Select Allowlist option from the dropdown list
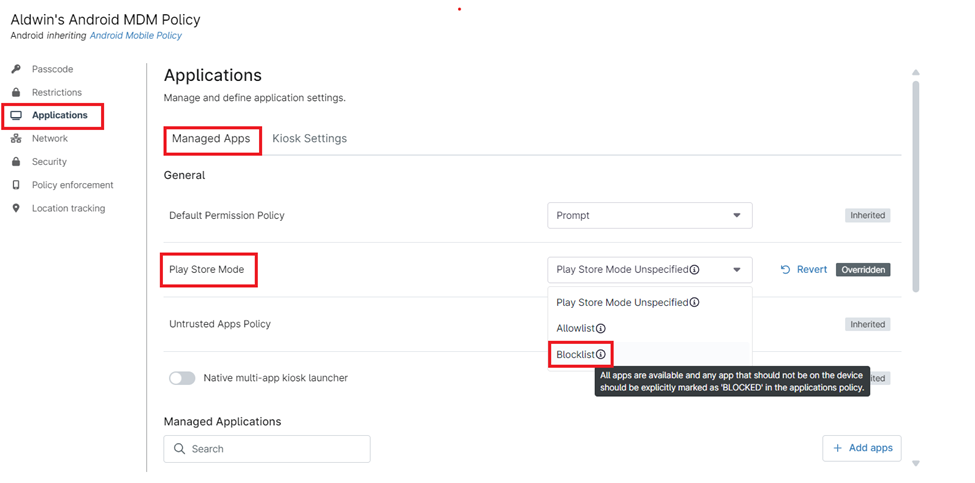This screenshot has width=975, height=483. (576, 328)
